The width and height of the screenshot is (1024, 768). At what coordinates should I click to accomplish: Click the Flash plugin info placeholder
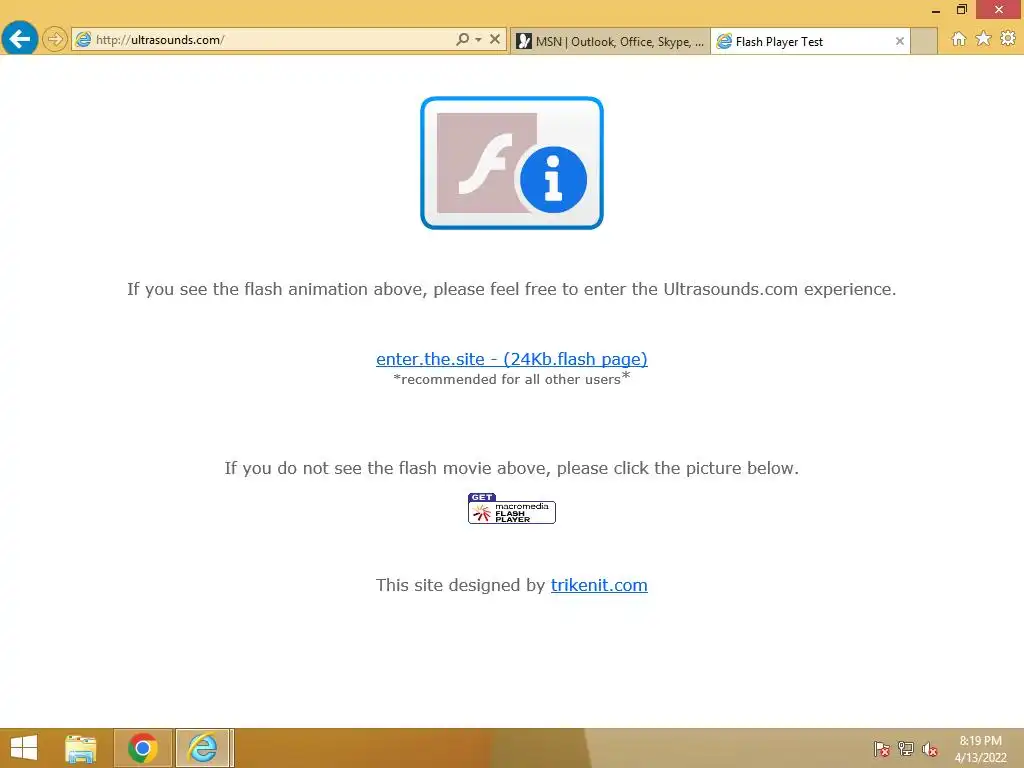pyautogui.click(x=511, y=163)
